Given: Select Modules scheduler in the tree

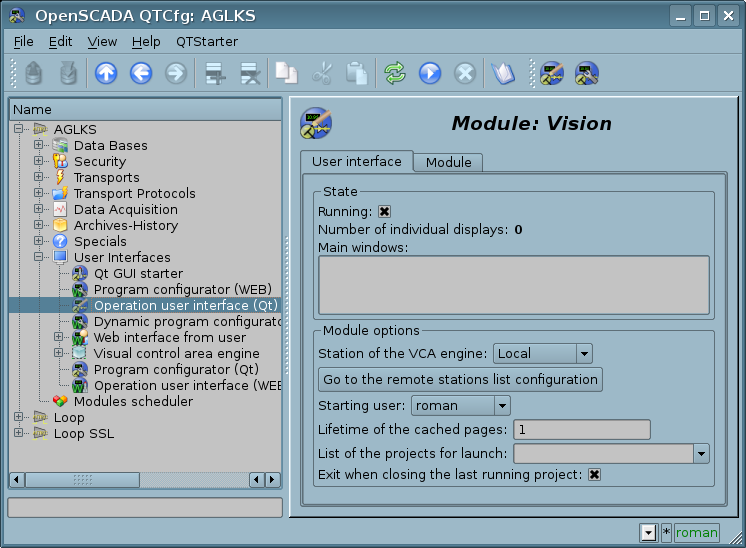Looking at the screenshot, I should pos(133,401).
